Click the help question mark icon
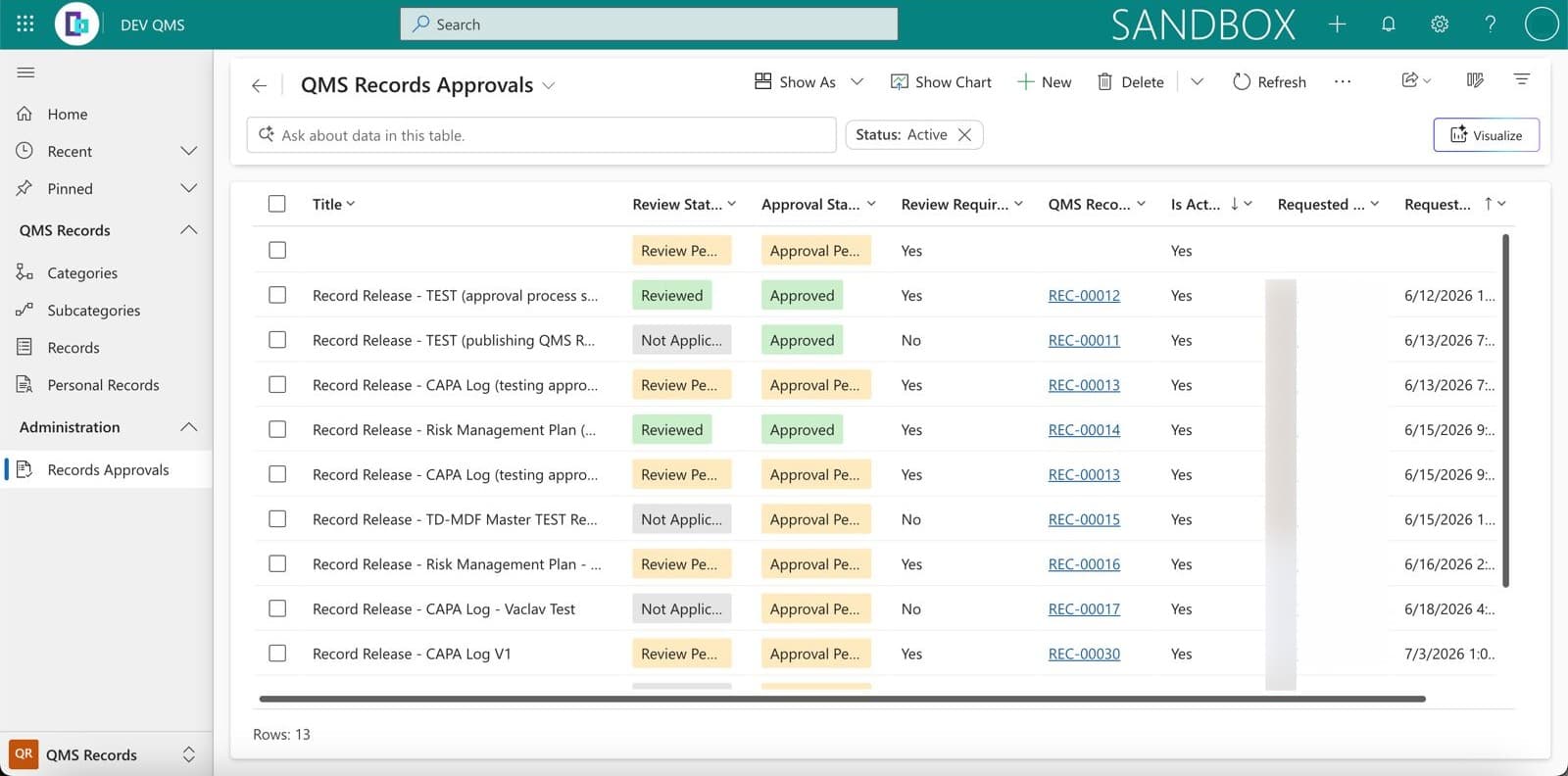1568x776 pixels. point(1490,24)
